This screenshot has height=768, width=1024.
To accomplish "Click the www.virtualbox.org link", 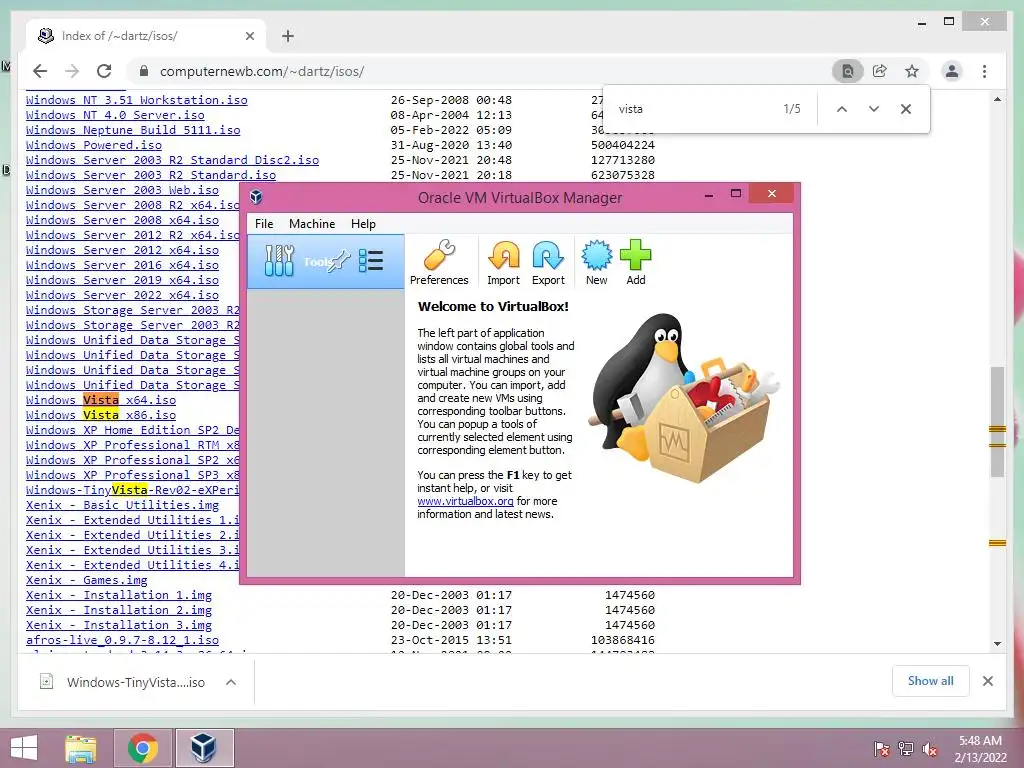I will pos(465,501).
